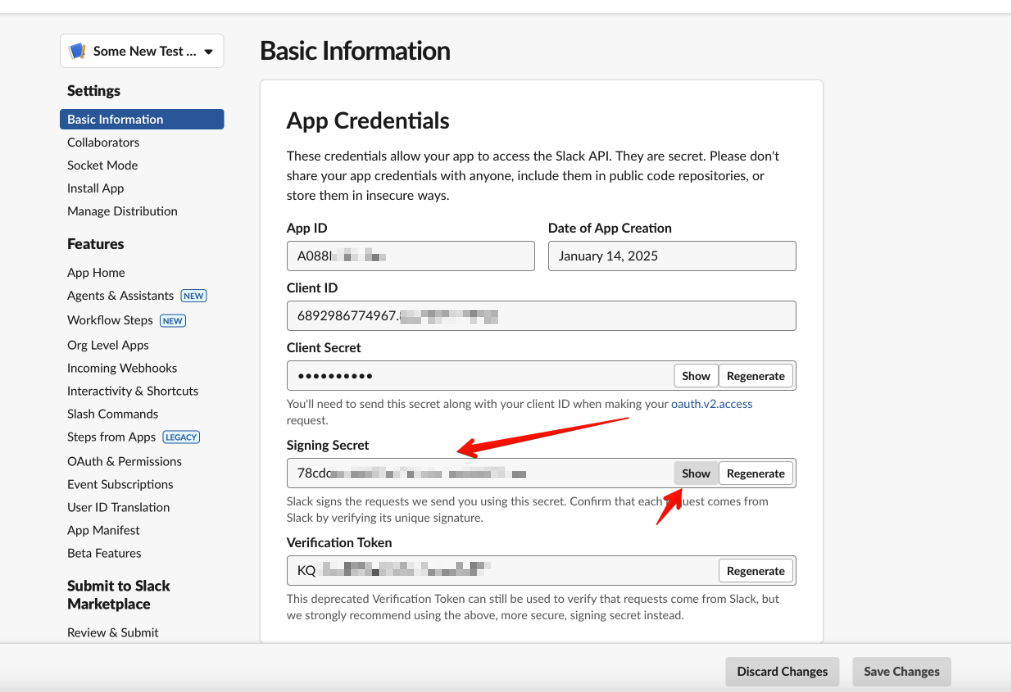Regenerate the Verification Token

755,571
